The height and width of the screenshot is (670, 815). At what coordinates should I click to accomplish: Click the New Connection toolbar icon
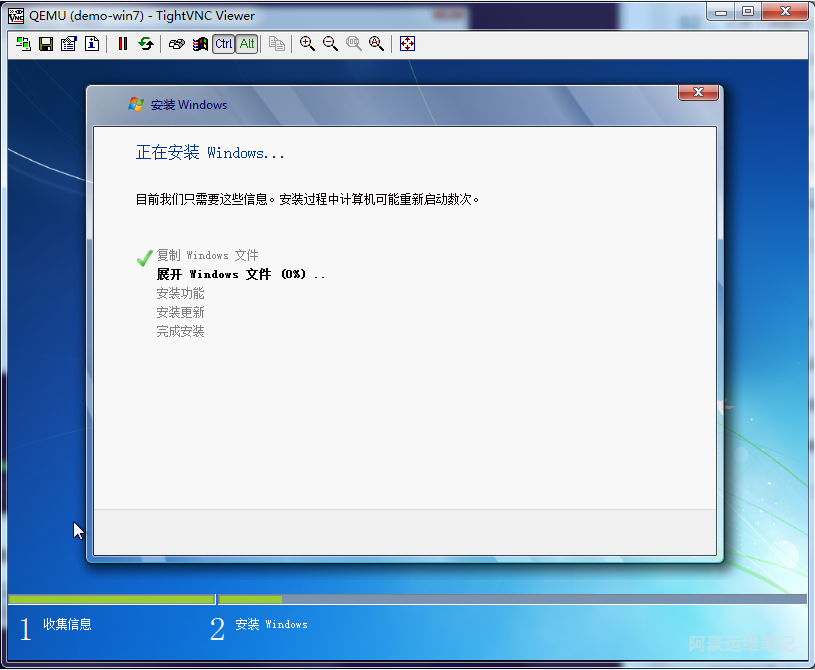pos(23,44)
